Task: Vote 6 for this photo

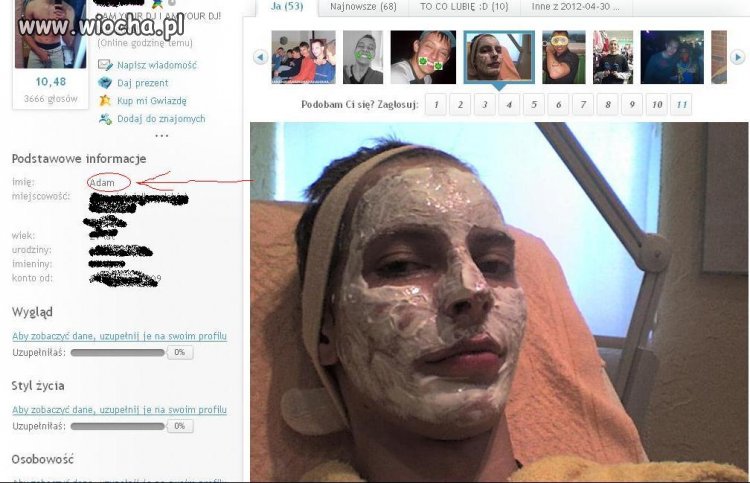Action: 558,104
